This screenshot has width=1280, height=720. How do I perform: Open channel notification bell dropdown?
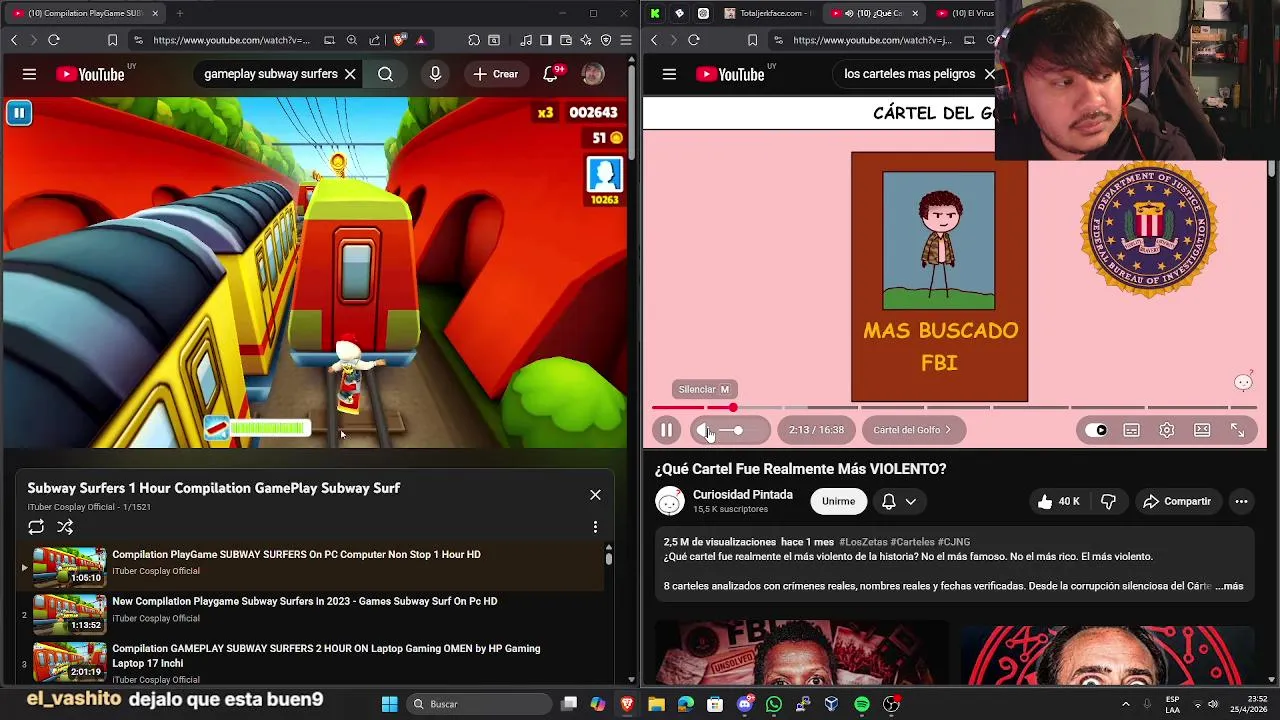[x=899, y=501]
